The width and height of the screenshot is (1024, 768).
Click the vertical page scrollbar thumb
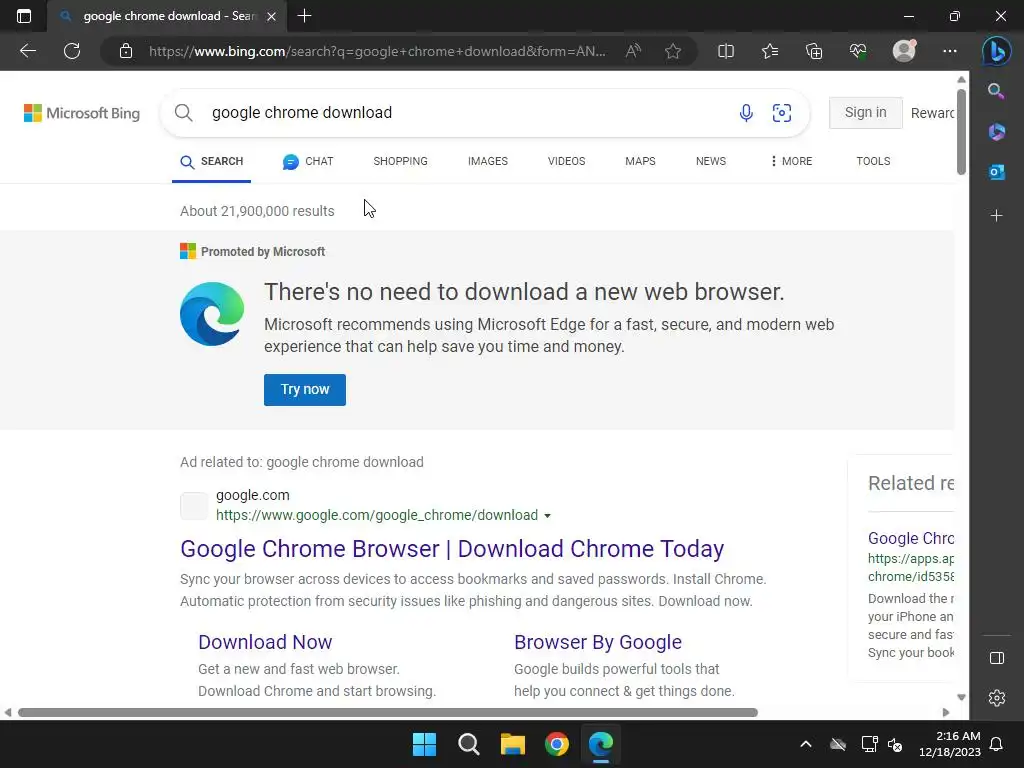pyautogui.click(x=961, y=133)
